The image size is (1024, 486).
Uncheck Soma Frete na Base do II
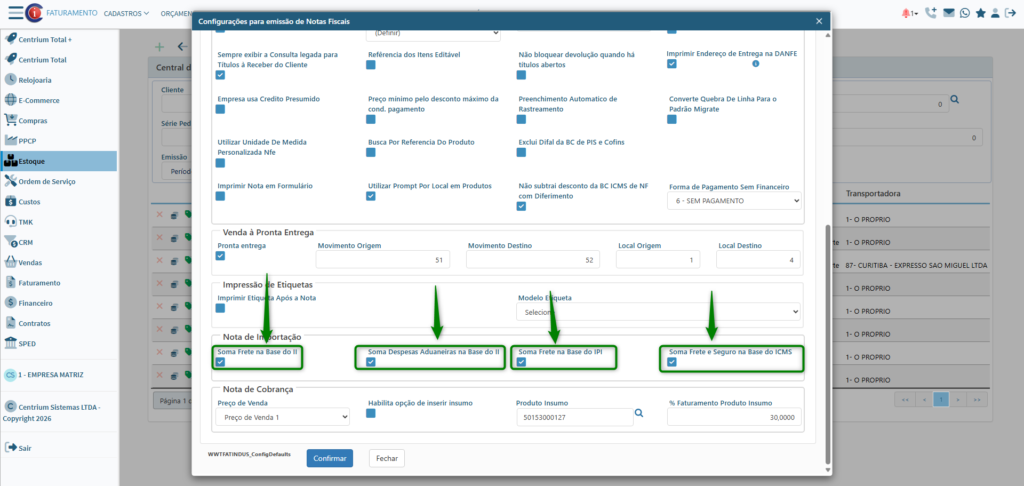pos(221,362)
